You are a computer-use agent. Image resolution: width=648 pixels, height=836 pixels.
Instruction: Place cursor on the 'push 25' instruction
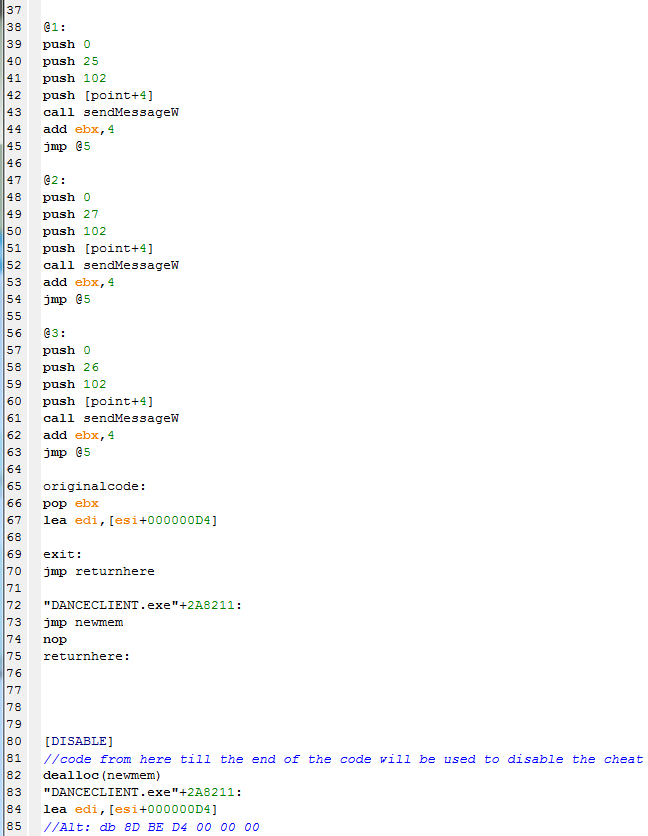72,61
